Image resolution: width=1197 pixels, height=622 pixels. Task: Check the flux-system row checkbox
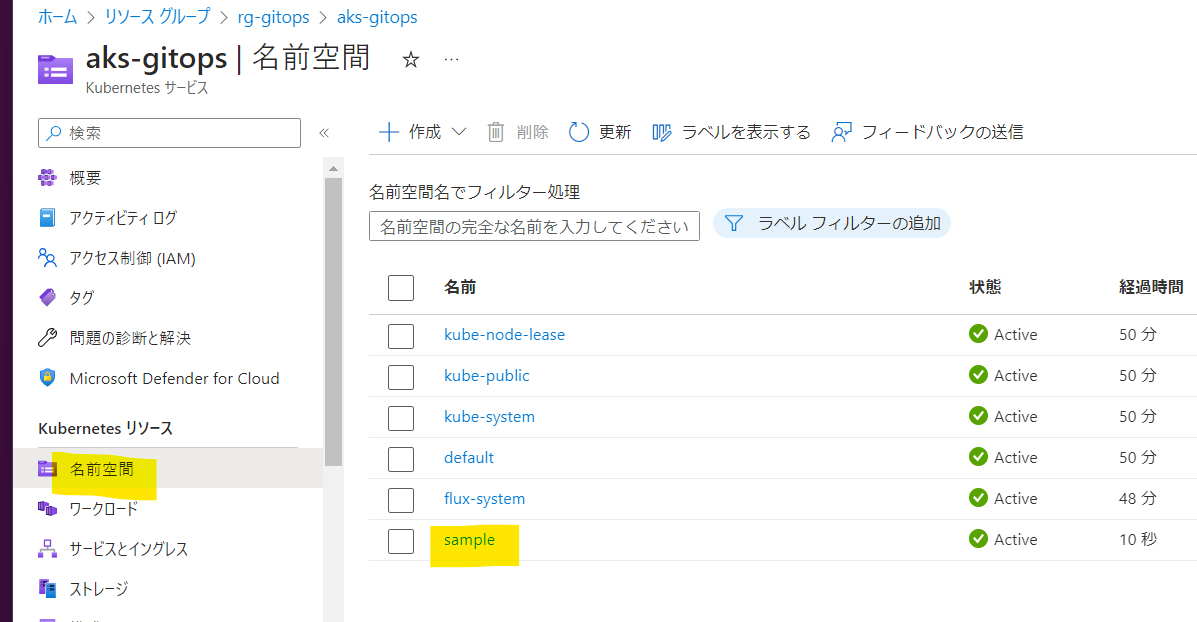tap(401, 500)
